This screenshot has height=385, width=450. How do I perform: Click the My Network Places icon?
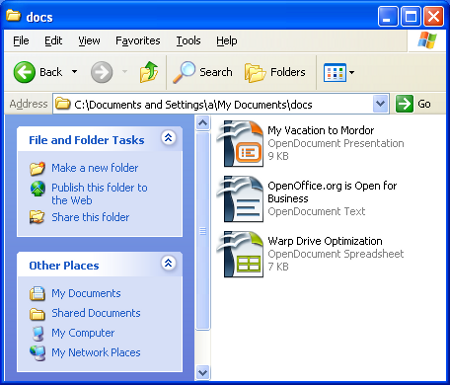pyautogui.click(x=37, y=353)
